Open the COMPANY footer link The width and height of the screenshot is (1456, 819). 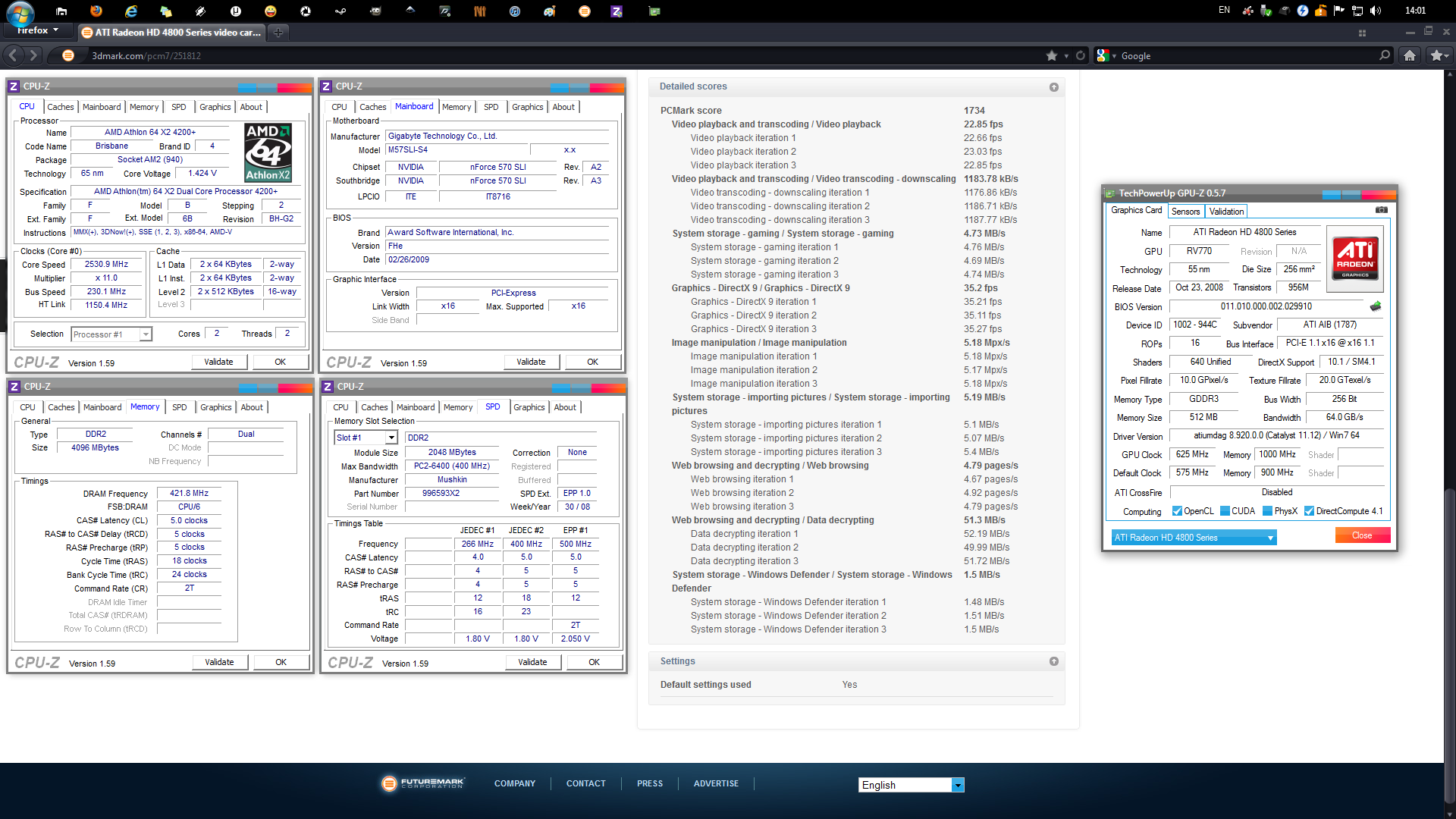pos(515,783)
